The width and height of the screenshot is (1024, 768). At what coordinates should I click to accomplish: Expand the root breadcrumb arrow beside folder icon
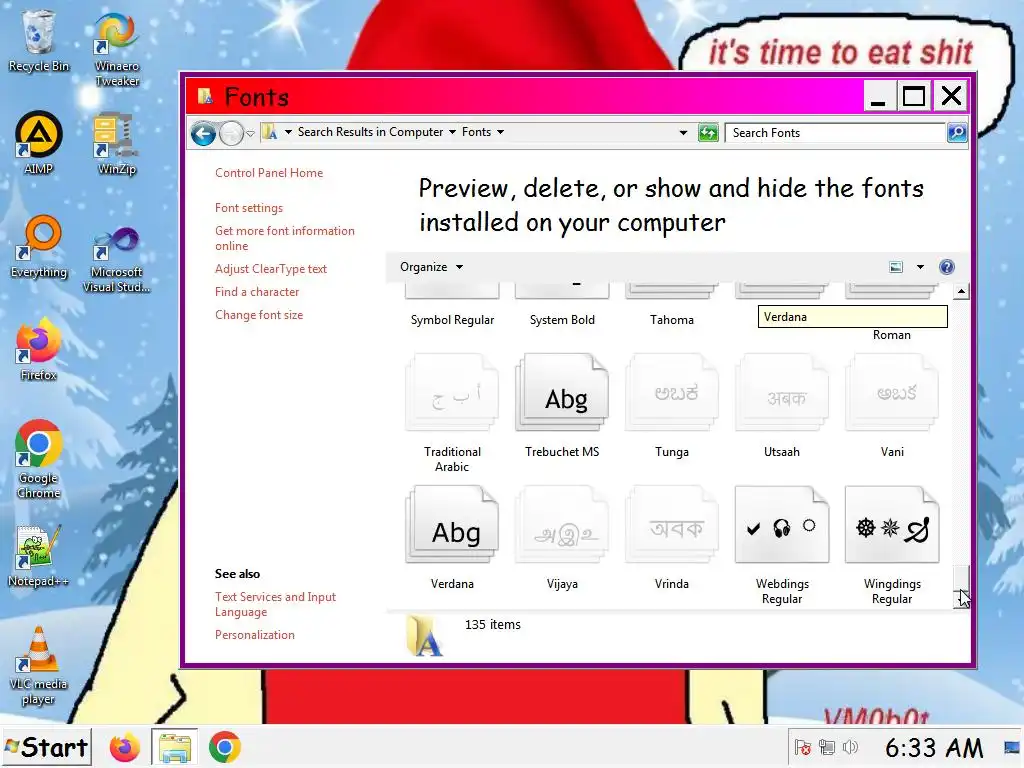click(288, 132)
